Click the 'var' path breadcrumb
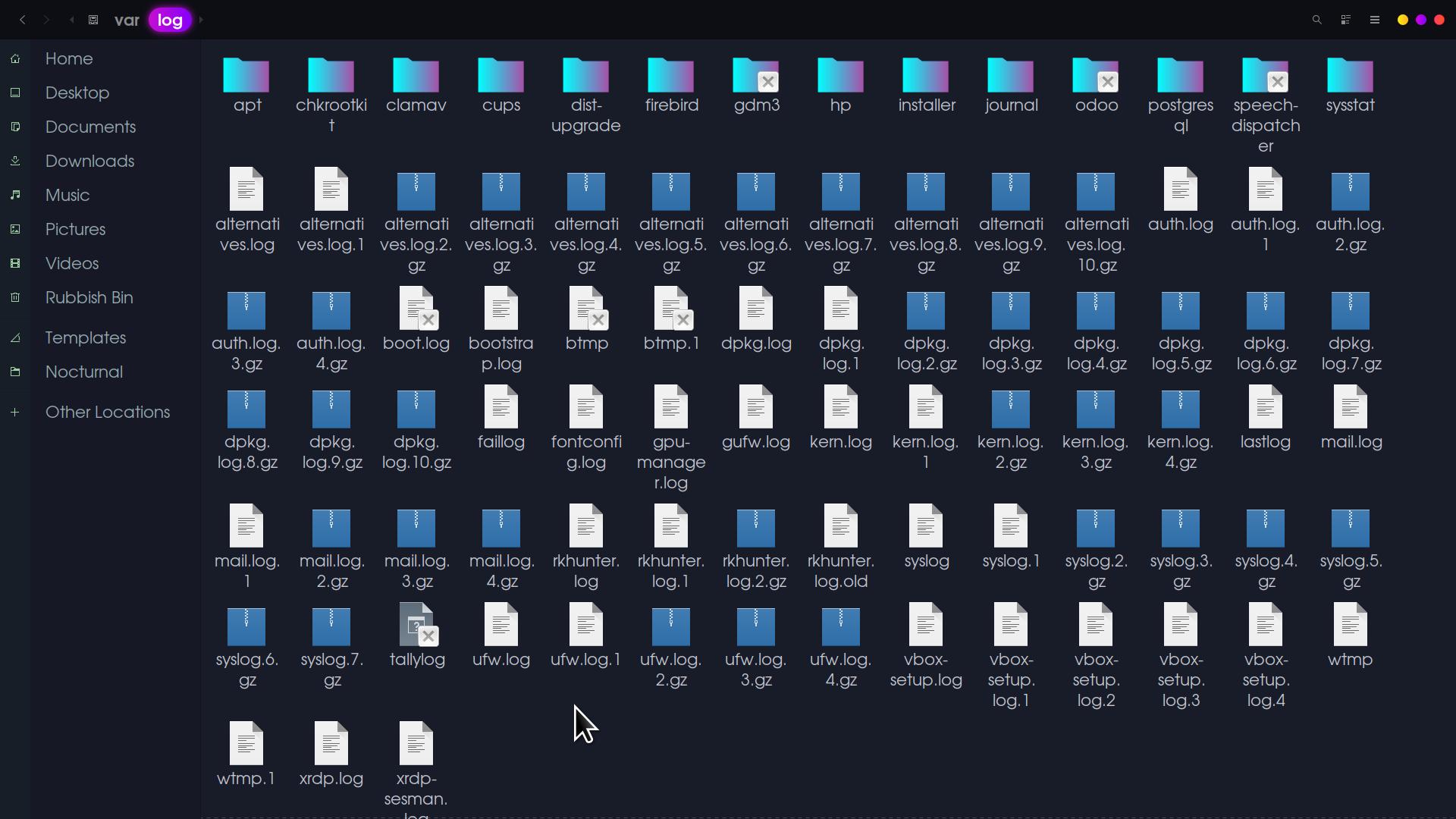 tap(127, 20)
